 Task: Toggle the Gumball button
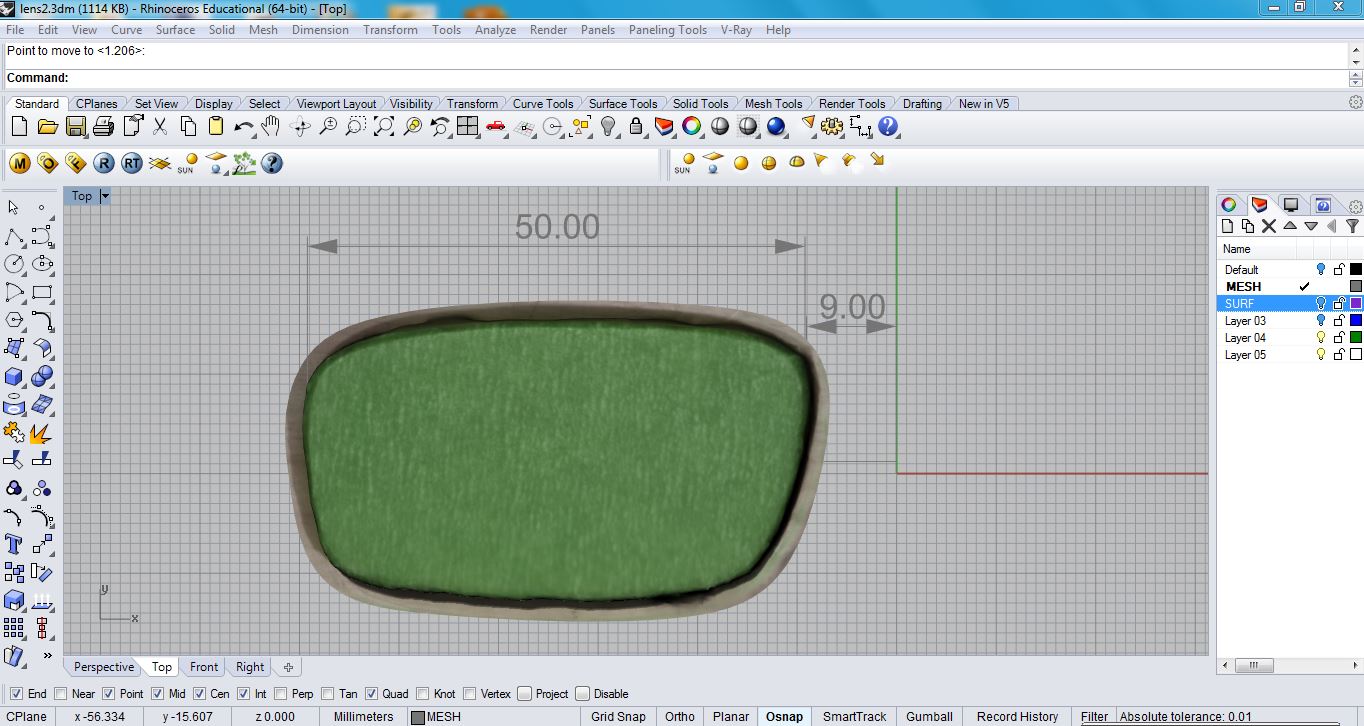(930, 716)
